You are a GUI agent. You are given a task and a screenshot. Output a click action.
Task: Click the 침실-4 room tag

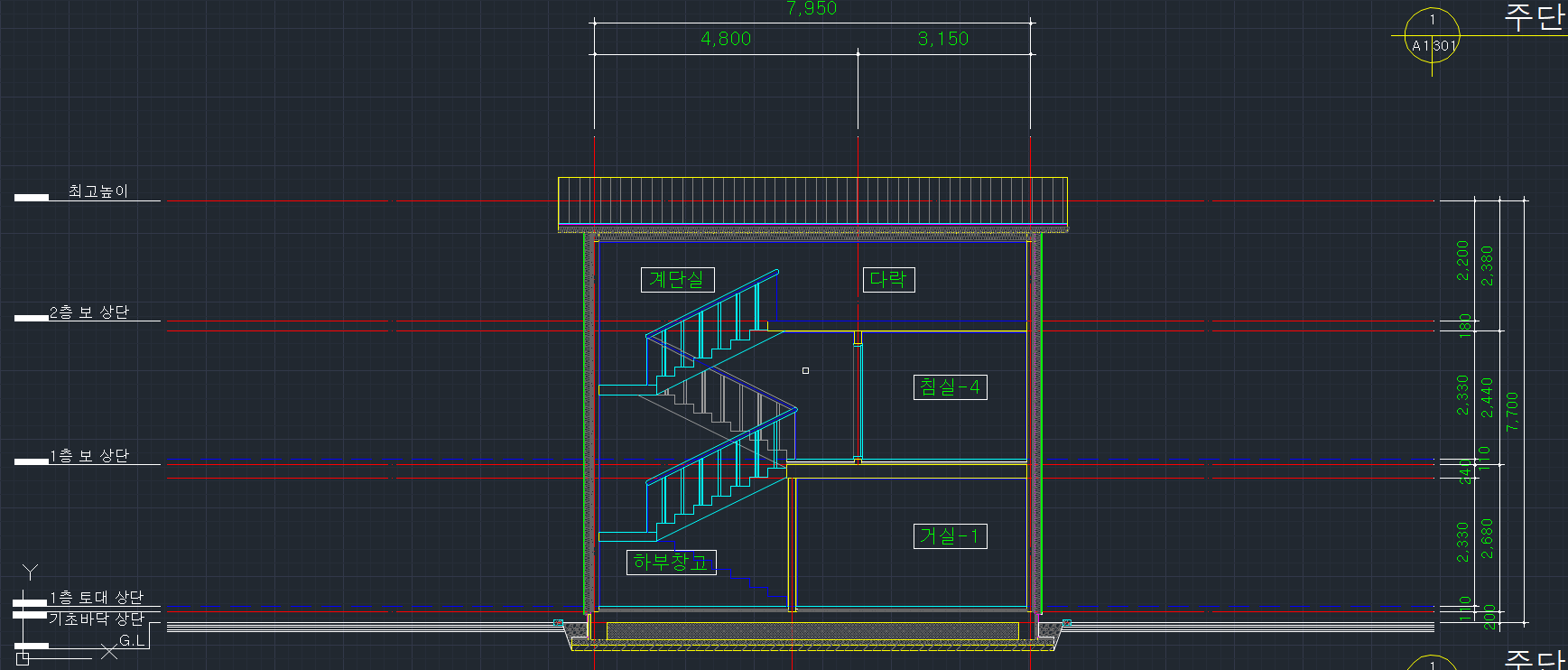pos(950,387)
